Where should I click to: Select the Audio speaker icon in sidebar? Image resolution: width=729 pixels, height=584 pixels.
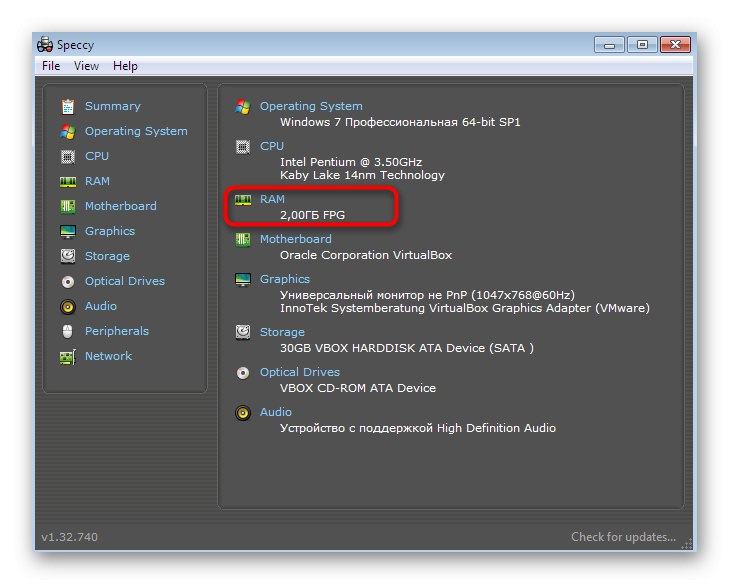(68, 306)
